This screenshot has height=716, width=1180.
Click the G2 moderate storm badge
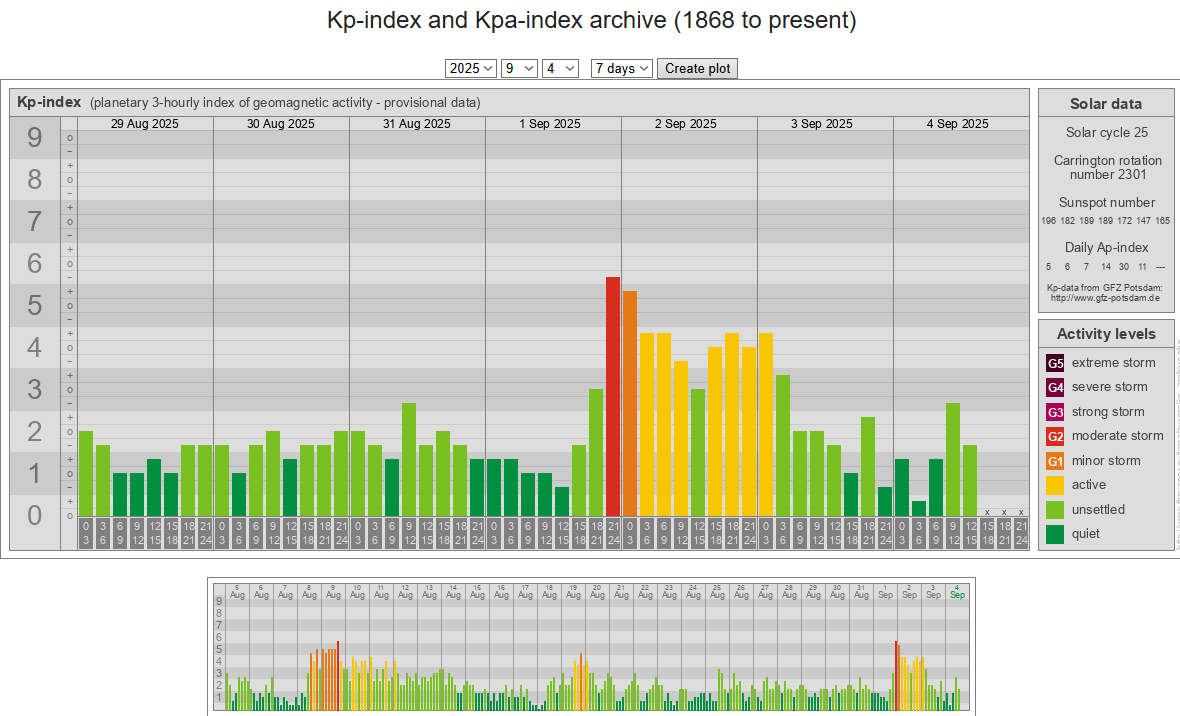(1055, 436)
